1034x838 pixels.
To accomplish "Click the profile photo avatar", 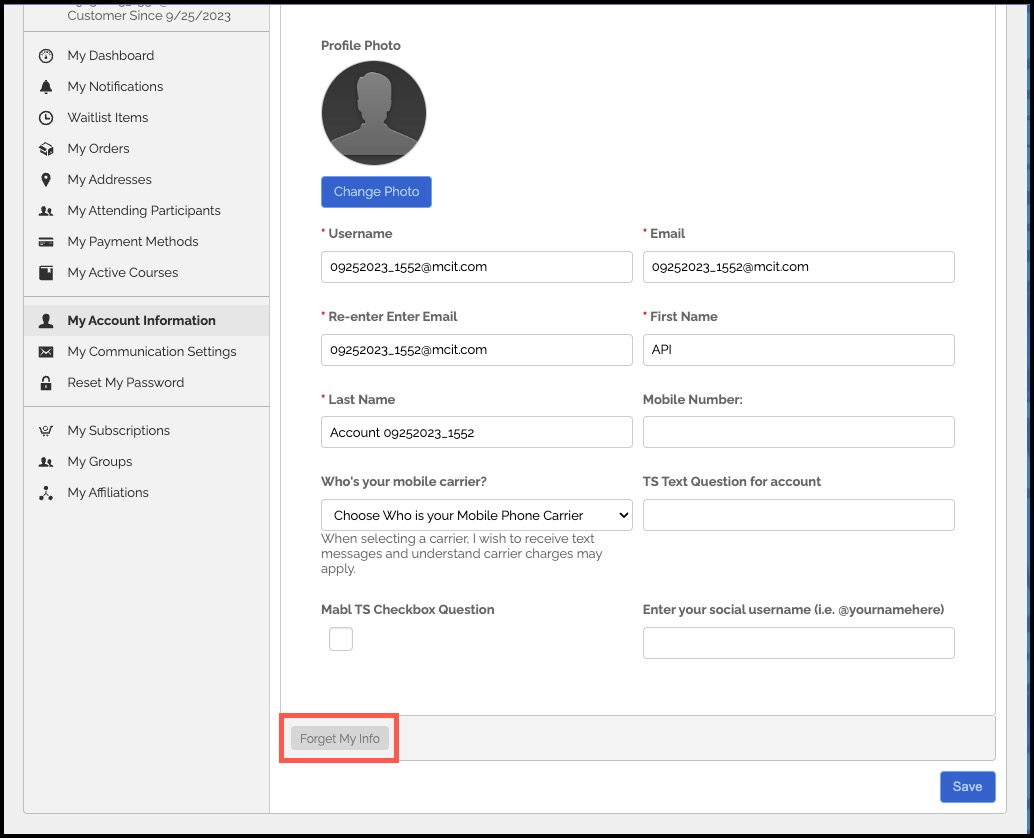I will pos(374,113).
